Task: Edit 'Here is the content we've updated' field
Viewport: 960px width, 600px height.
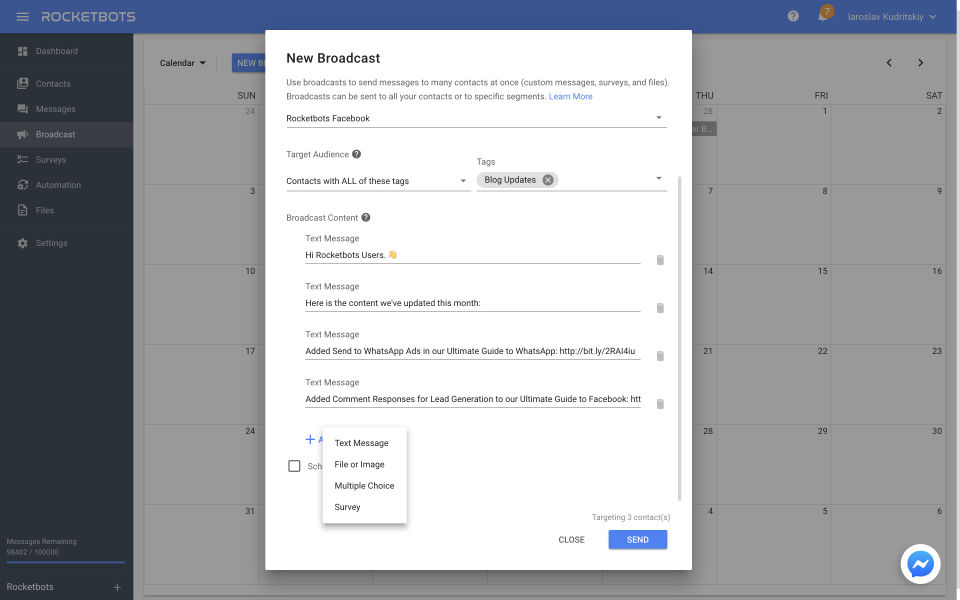Action: pyautogui.click(x=473, y=303)
